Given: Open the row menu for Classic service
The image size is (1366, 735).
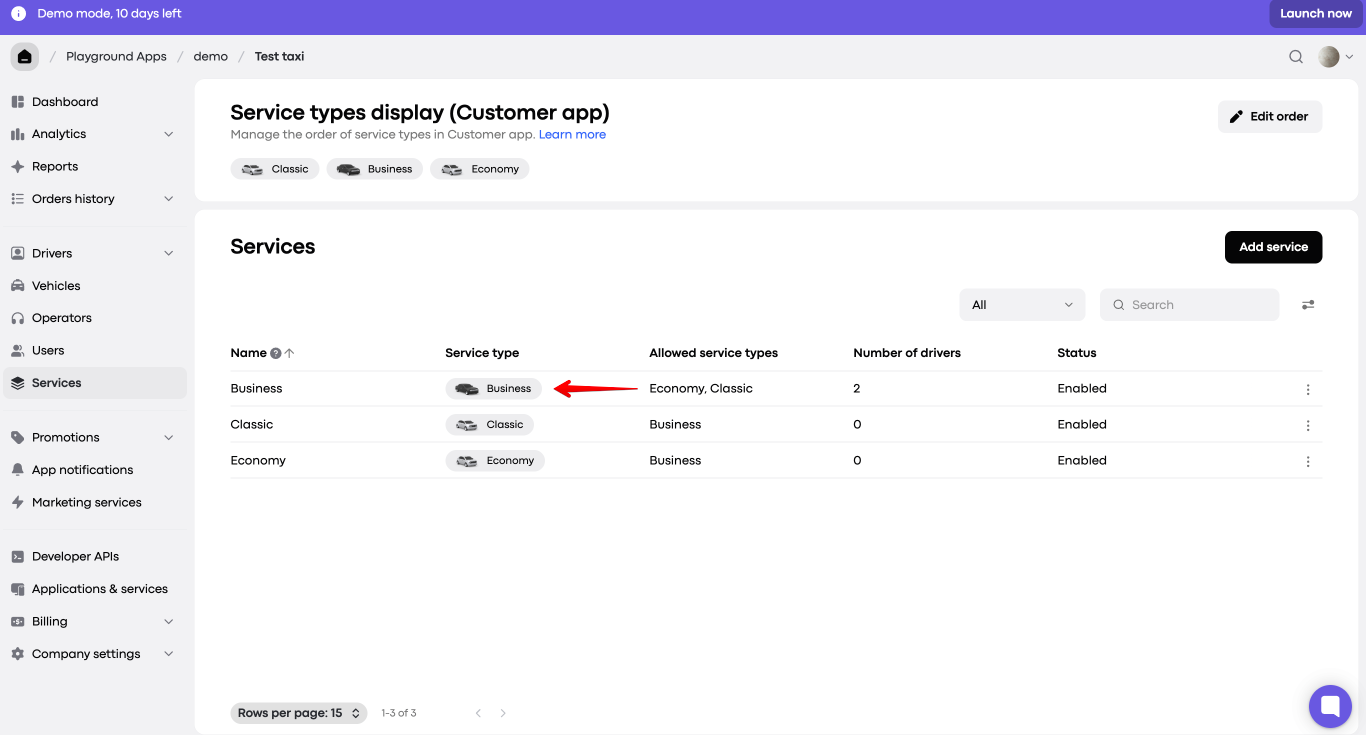Looking at the screenshot, I should (x=1308, y=425).
